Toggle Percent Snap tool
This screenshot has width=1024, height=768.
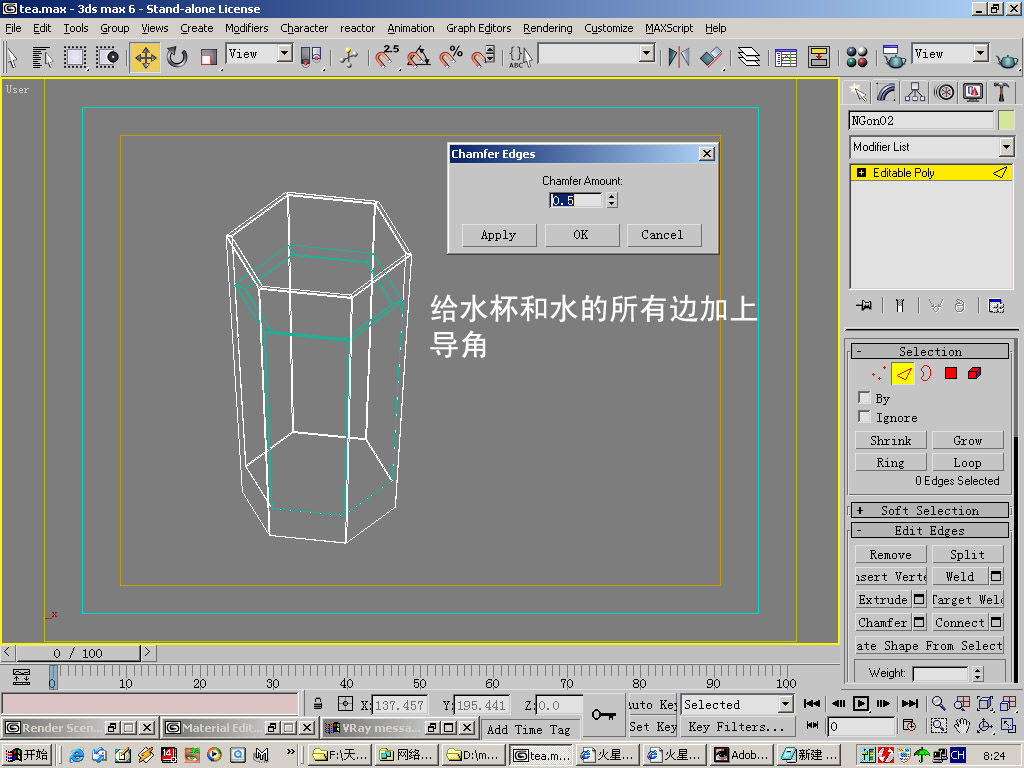click(451, 57)
